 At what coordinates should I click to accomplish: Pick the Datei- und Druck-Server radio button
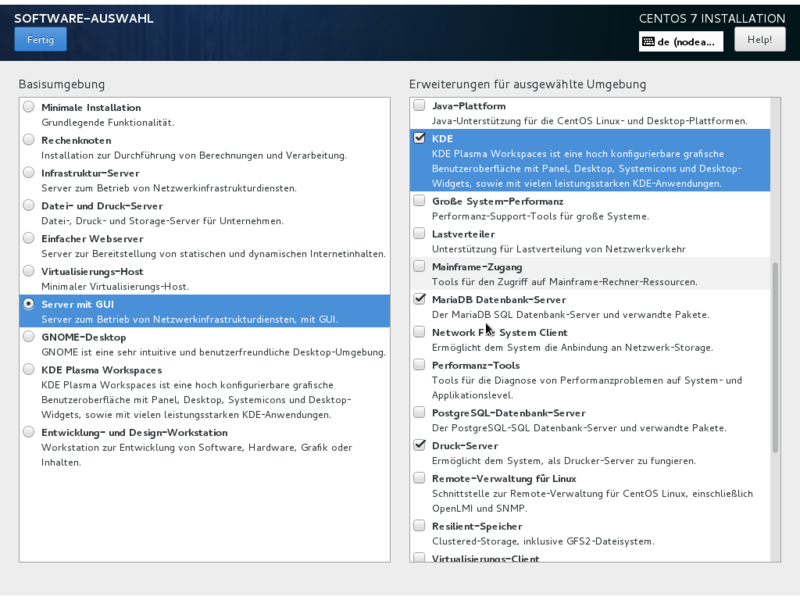click(29, 205)
